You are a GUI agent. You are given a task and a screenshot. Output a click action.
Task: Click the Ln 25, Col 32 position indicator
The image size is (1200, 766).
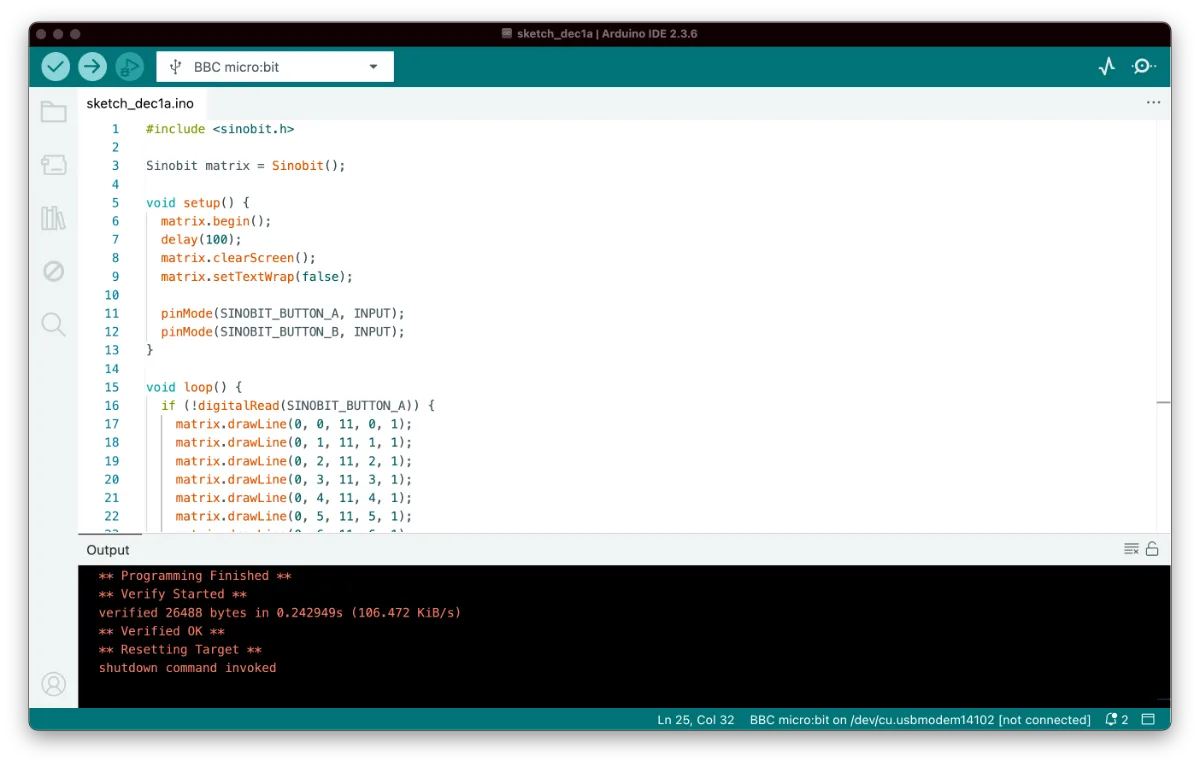pos(696,720)
